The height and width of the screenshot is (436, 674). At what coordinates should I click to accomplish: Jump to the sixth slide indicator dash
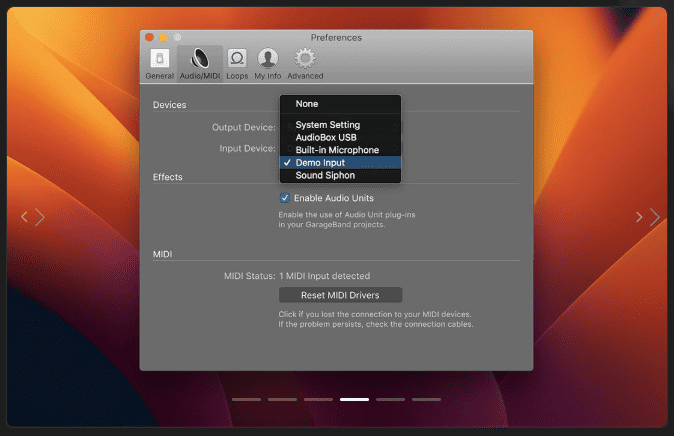tap(426, 399)
